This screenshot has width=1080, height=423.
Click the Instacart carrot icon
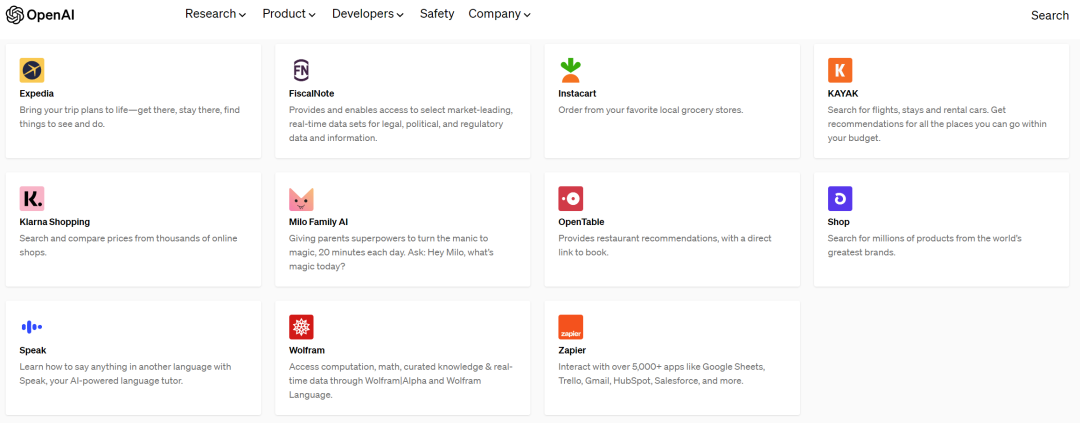(x=570, y=70)
